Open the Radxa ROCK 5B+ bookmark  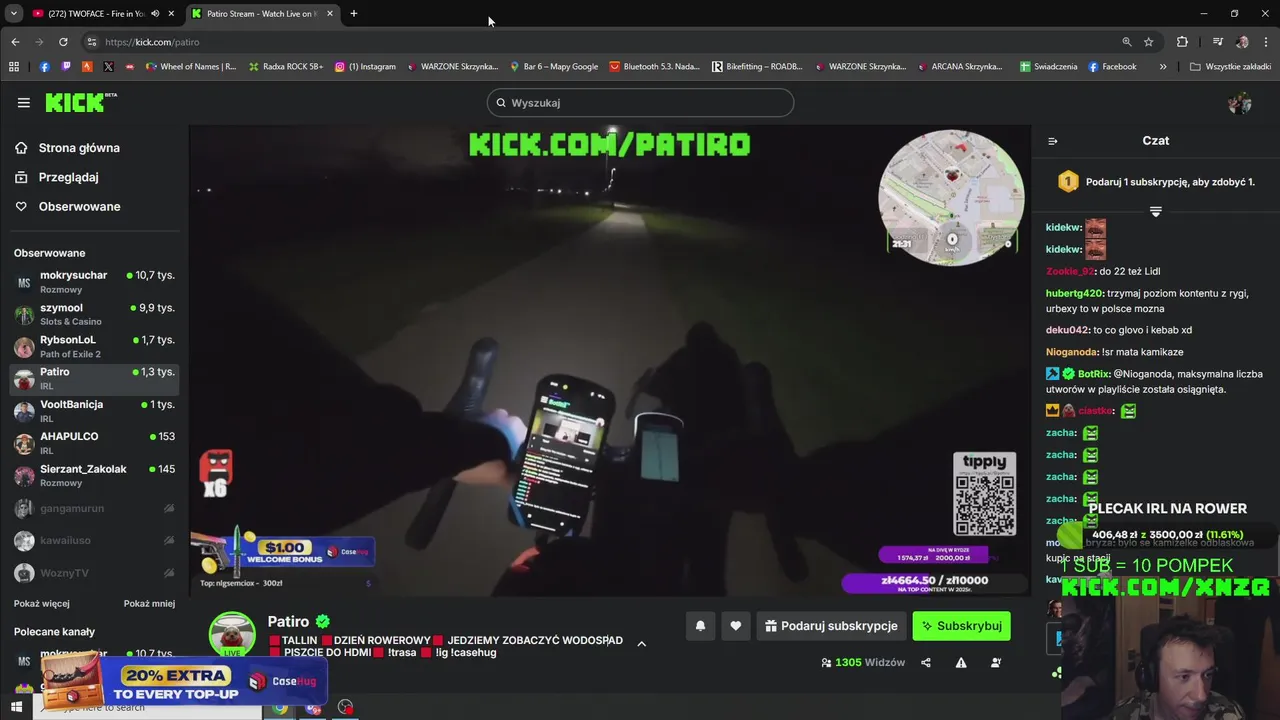[284, 67]
